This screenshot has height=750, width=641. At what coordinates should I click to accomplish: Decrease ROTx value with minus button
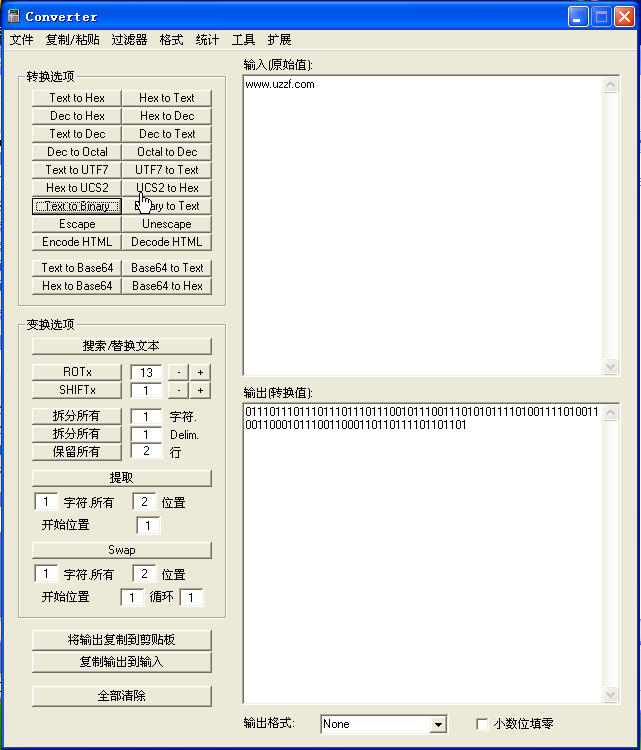point(179,373)
